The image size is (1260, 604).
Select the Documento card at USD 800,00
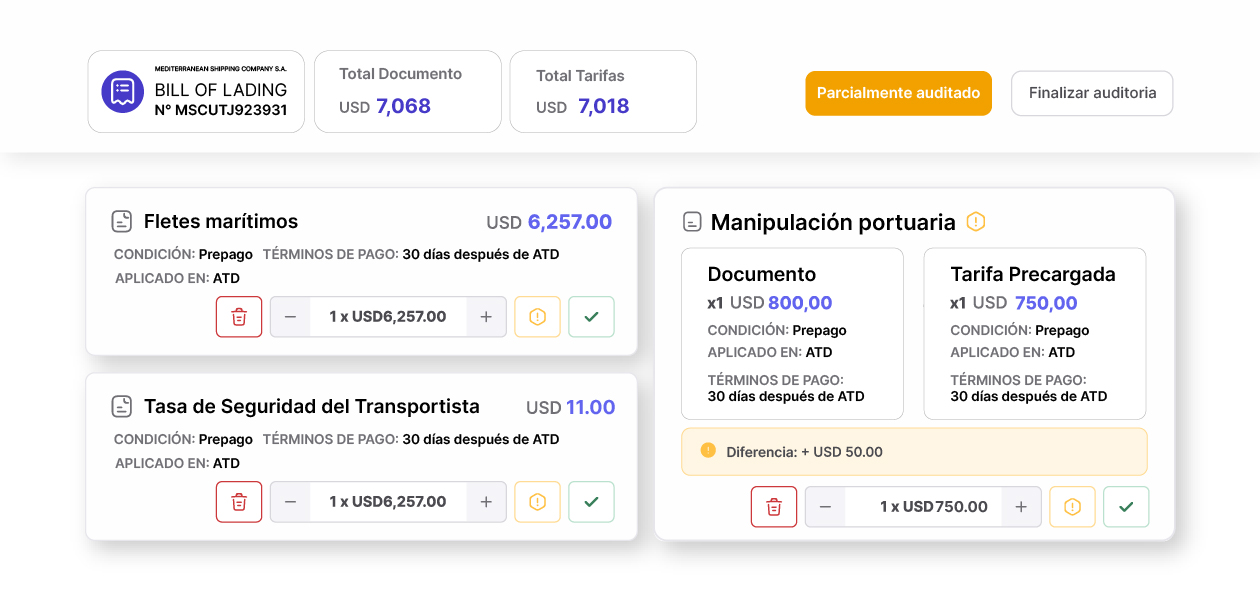click(x=792, y=333)
